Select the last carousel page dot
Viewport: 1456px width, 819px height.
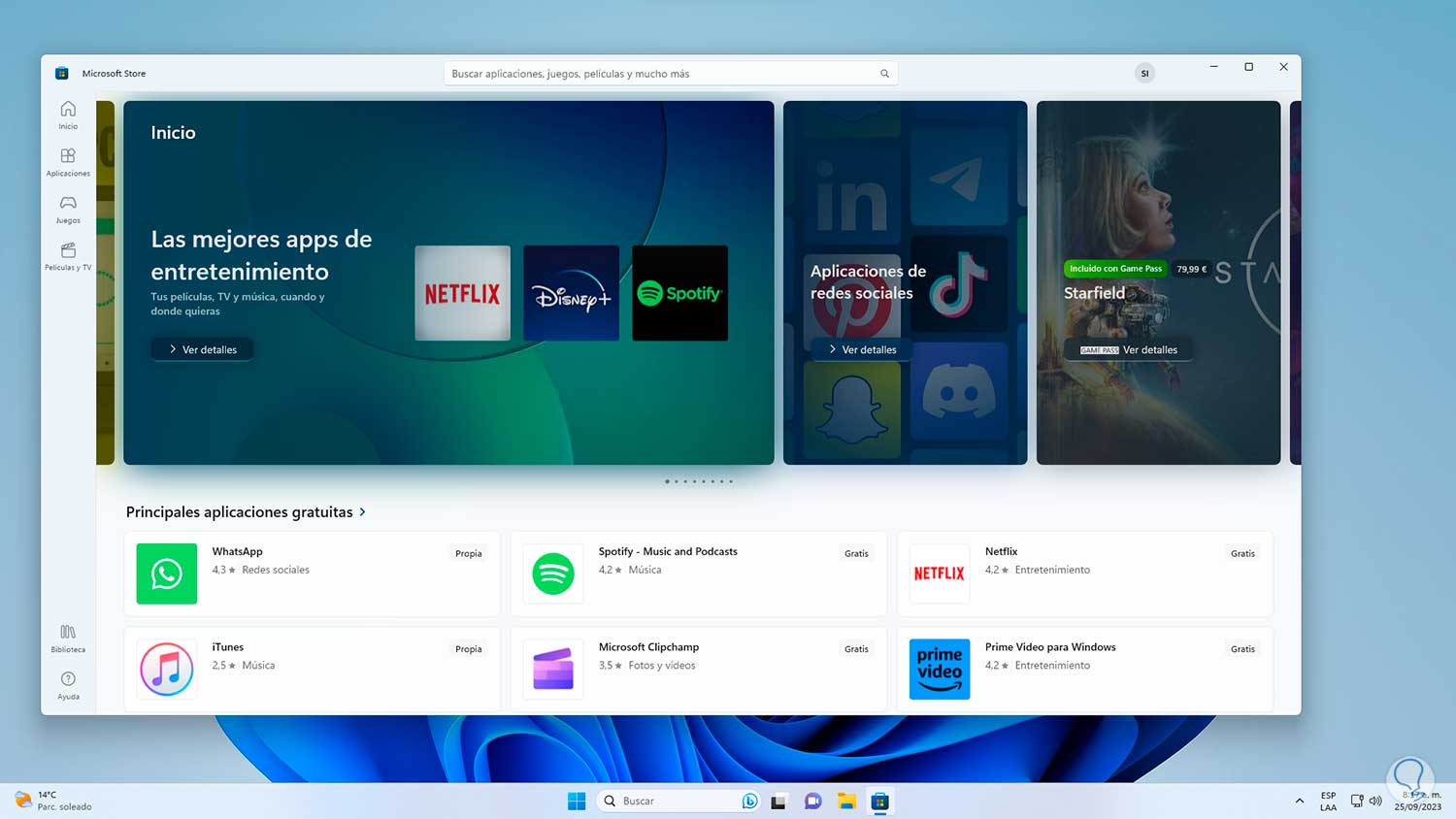(x=731, y=481)
